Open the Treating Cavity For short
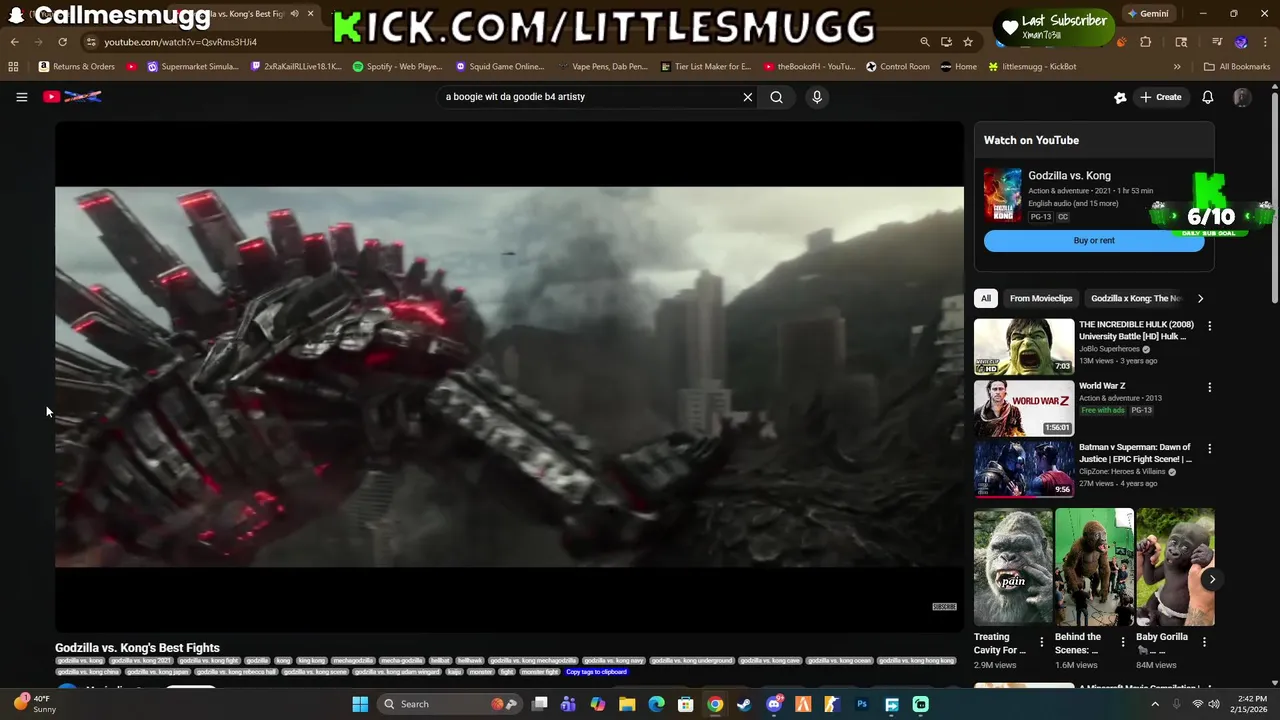Screen dimensions: 1280x720 tap(1013, 567)
